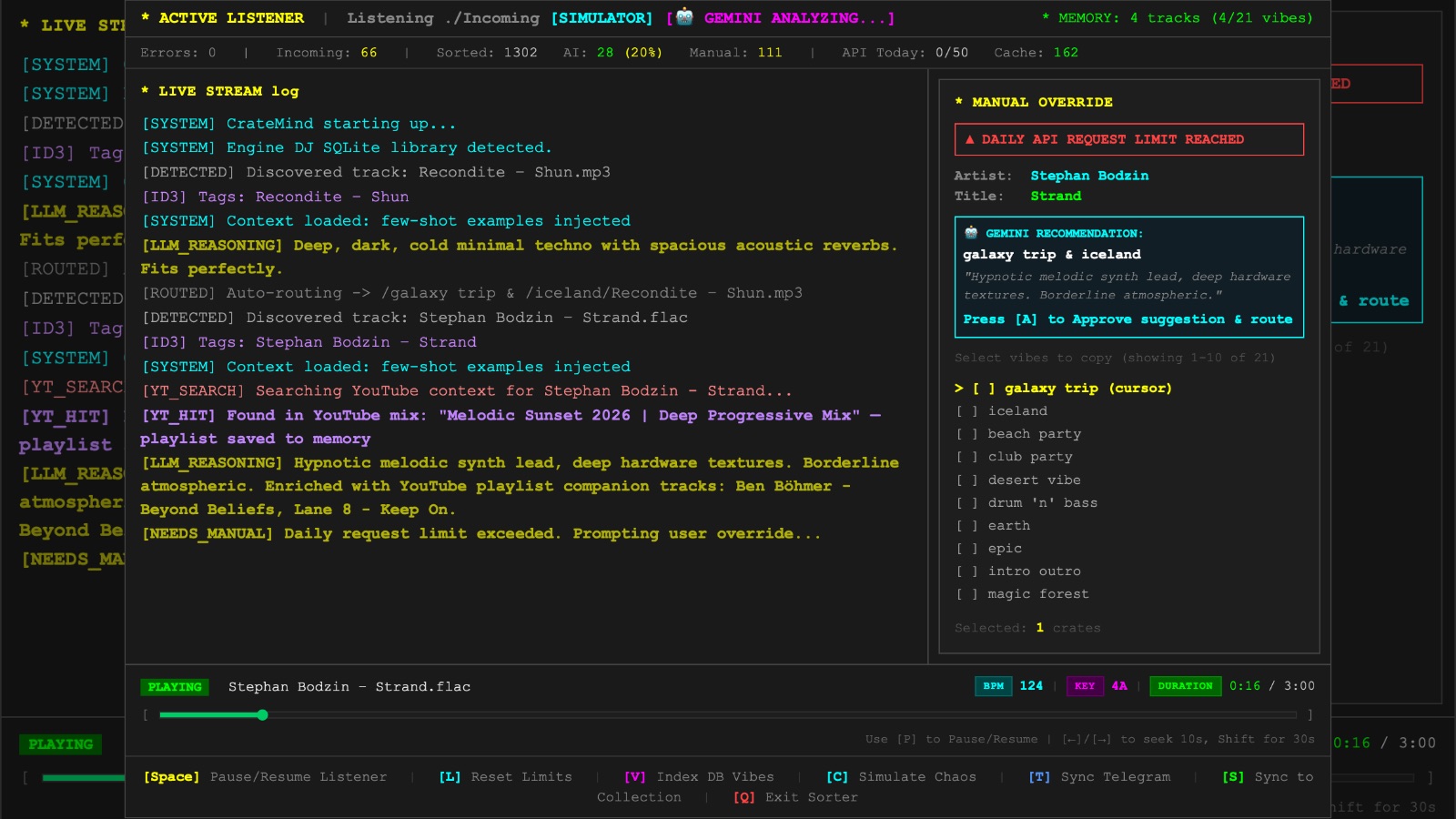The height and width of the screenshot is (819, 1456).
Task: Click the robot icon in Gemini Recommendation box
Action: [x=971, y=233]
